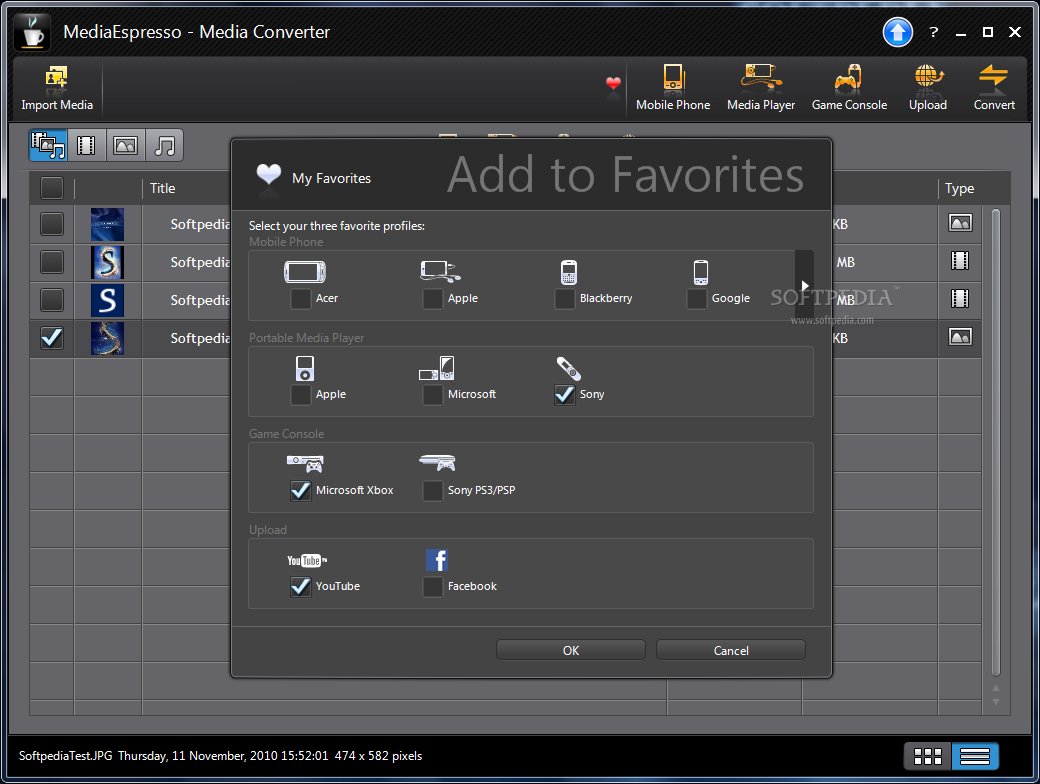Uncheck the Sony media player checkbox
Viewport: 1040px width, 784px height.
(564, 395)
